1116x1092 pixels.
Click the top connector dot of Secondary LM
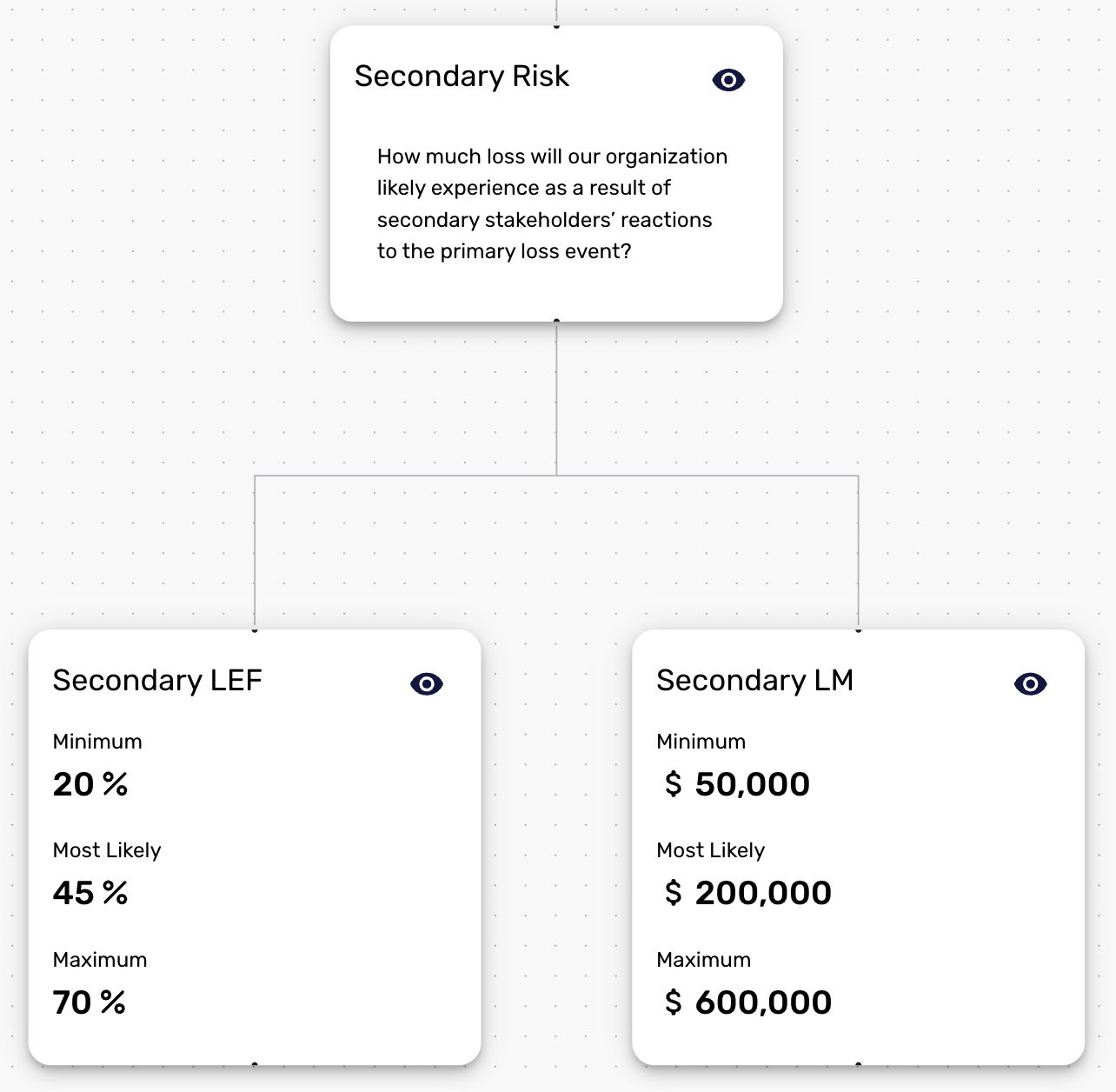(x=859, y=629)
